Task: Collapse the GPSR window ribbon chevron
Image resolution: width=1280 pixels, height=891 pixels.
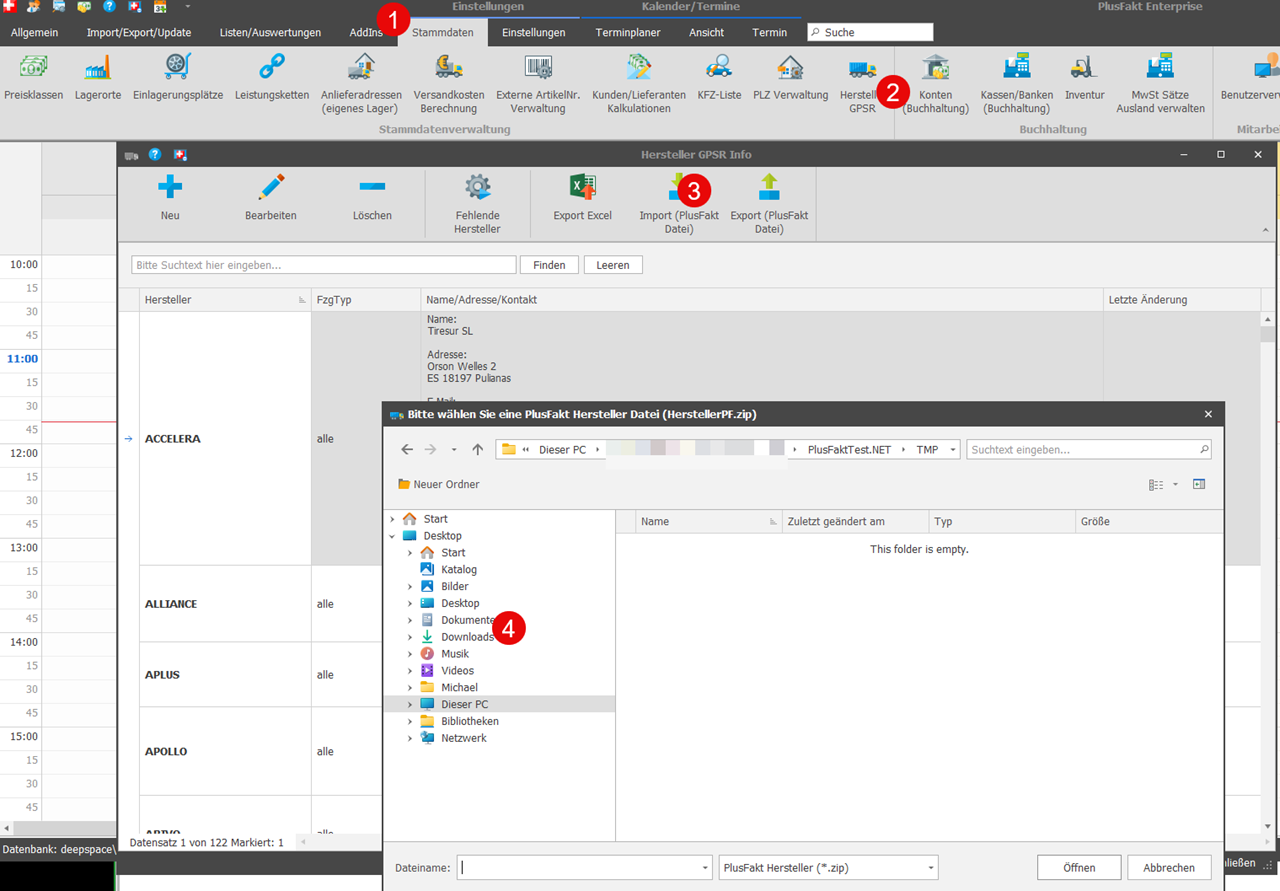Action: [1265, 230]
